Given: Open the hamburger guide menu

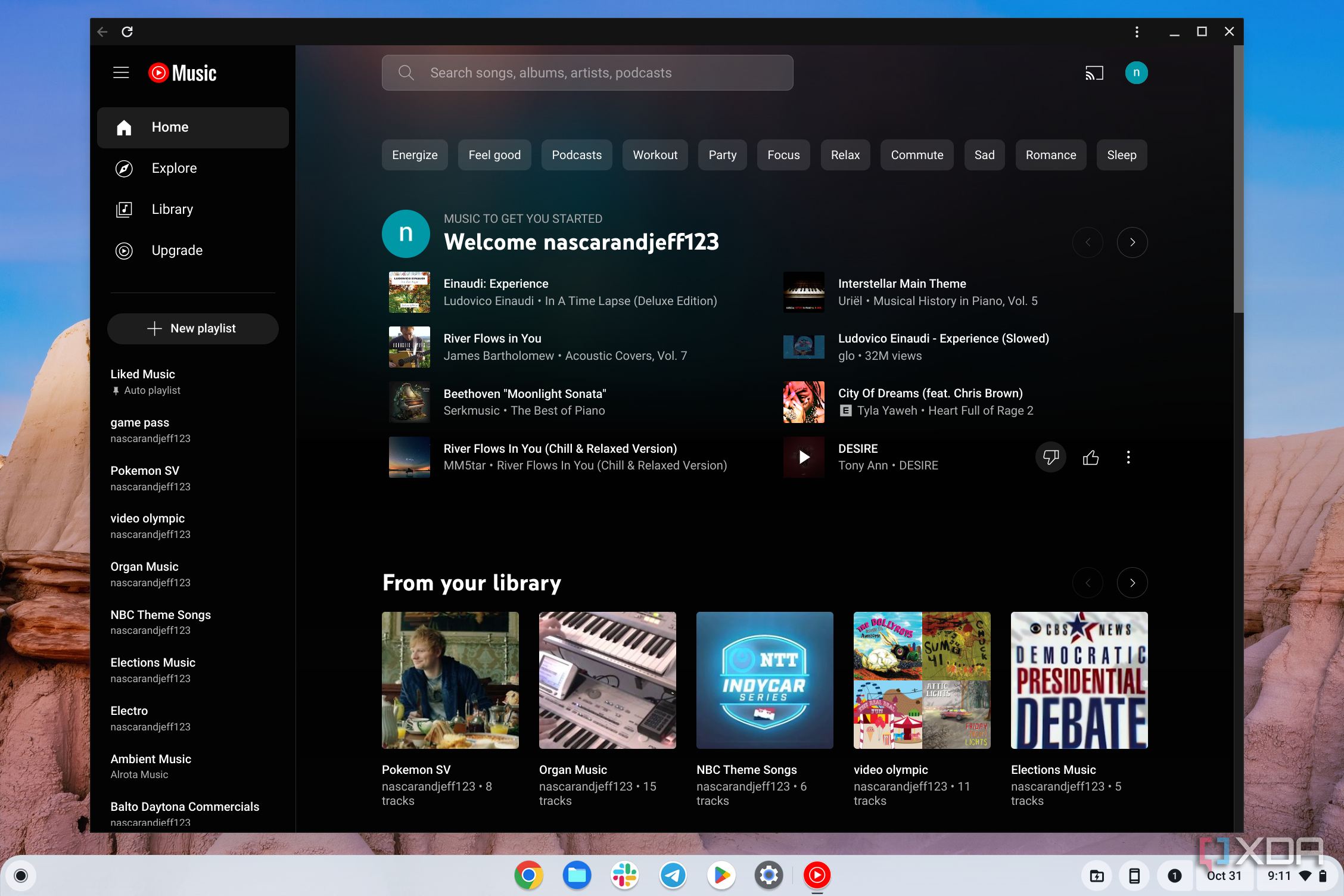Looking at the screenshot, I should [121, 73].
